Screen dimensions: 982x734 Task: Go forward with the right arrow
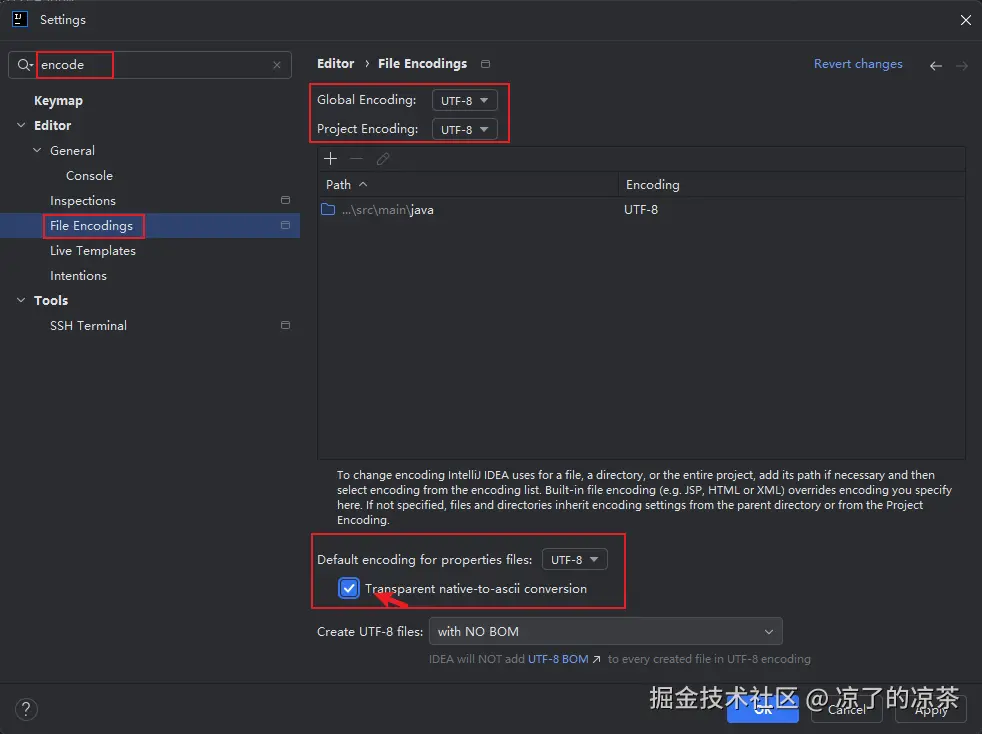pos(962,66)
